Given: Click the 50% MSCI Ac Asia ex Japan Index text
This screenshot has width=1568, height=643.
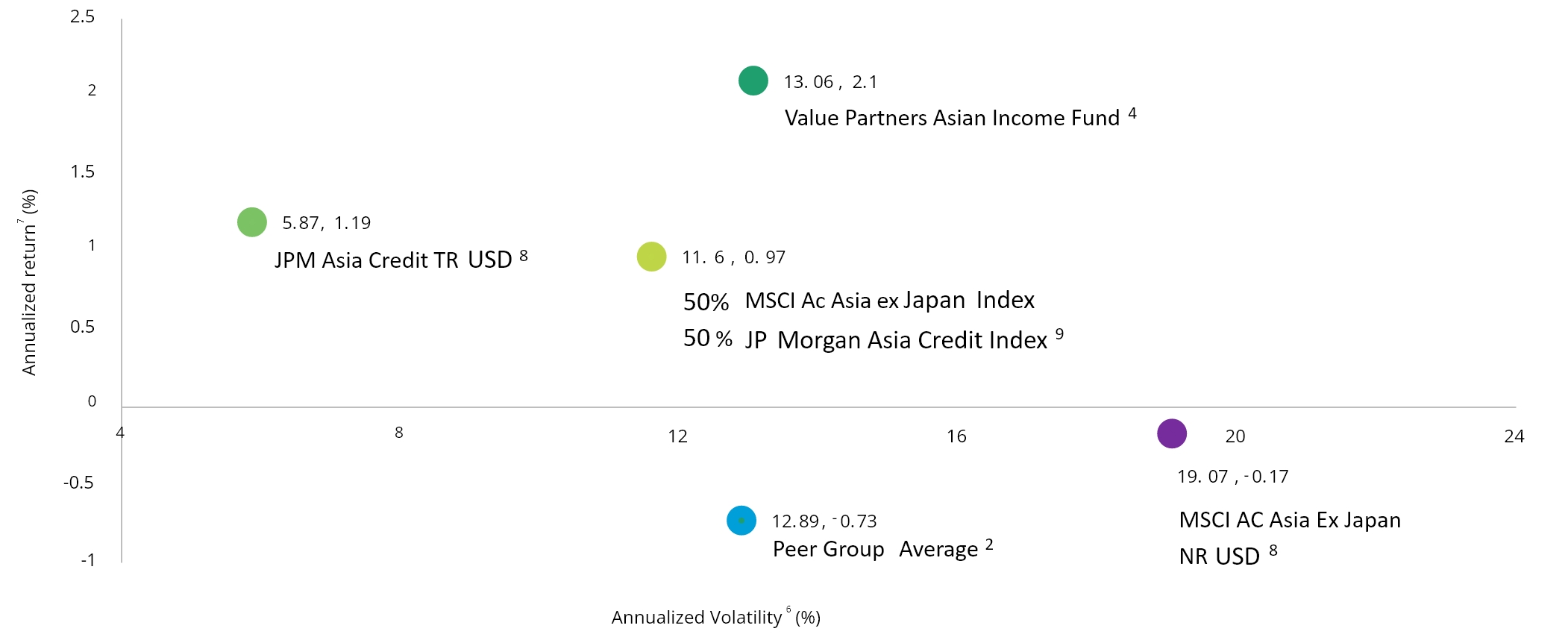Looking at the screenshot, I should (x=859, y=301).
